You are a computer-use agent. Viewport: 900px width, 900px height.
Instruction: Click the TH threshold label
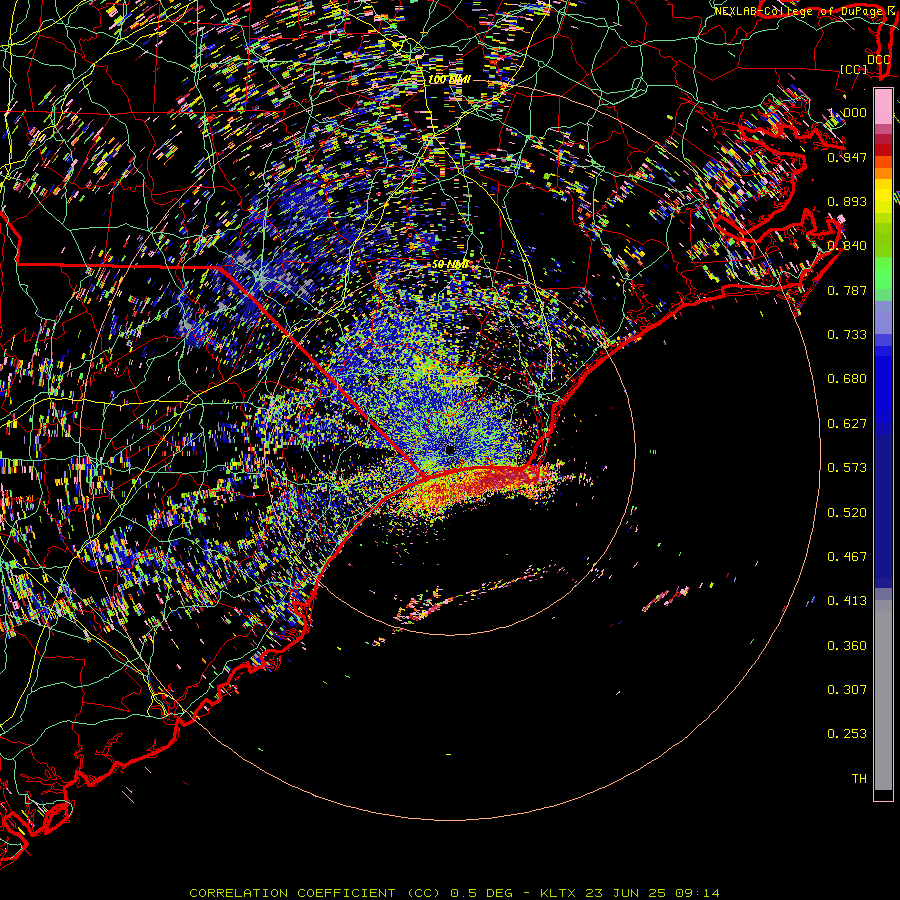(x=859, y=779)
